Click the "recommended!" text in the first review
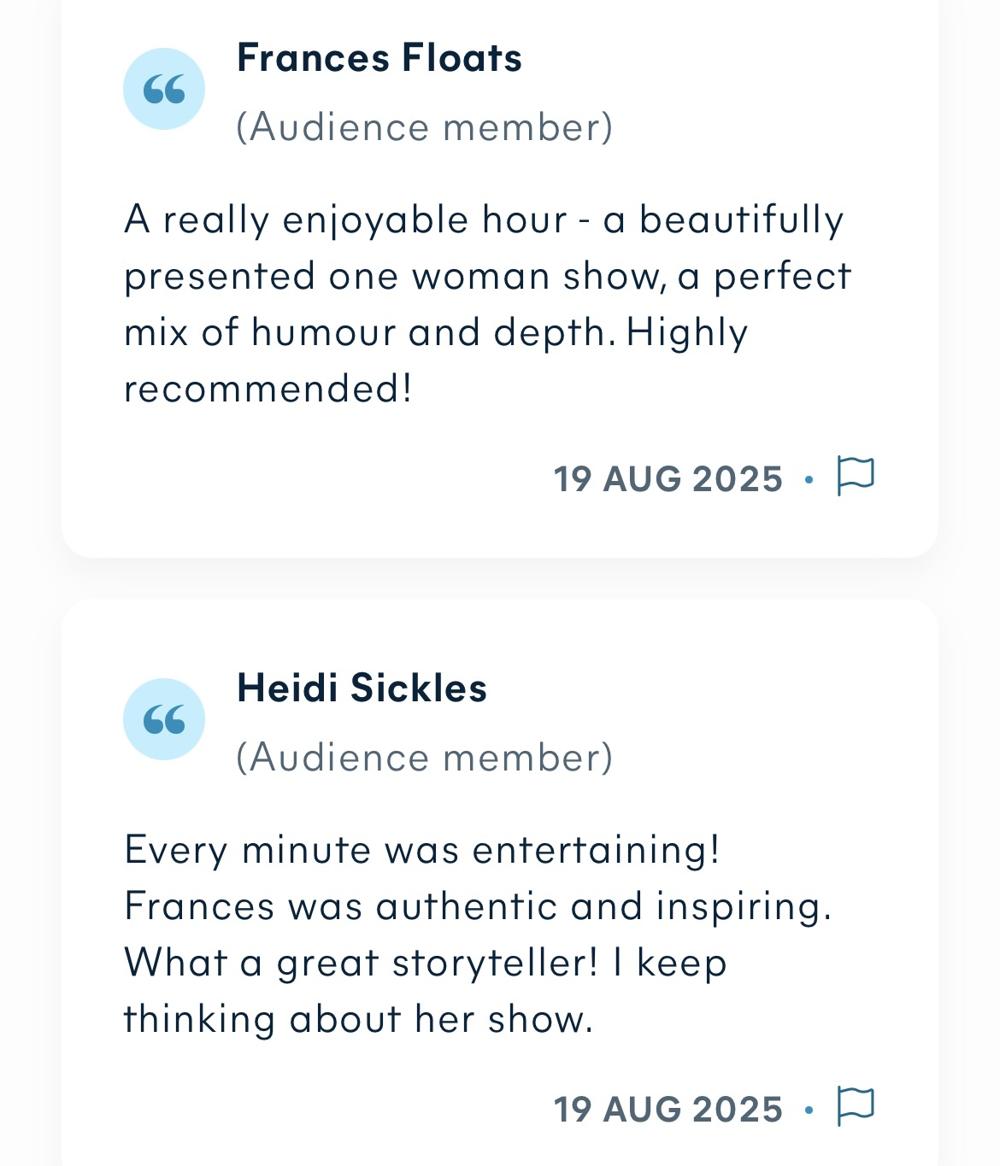 pyautogui.click(x=268, y=388)
